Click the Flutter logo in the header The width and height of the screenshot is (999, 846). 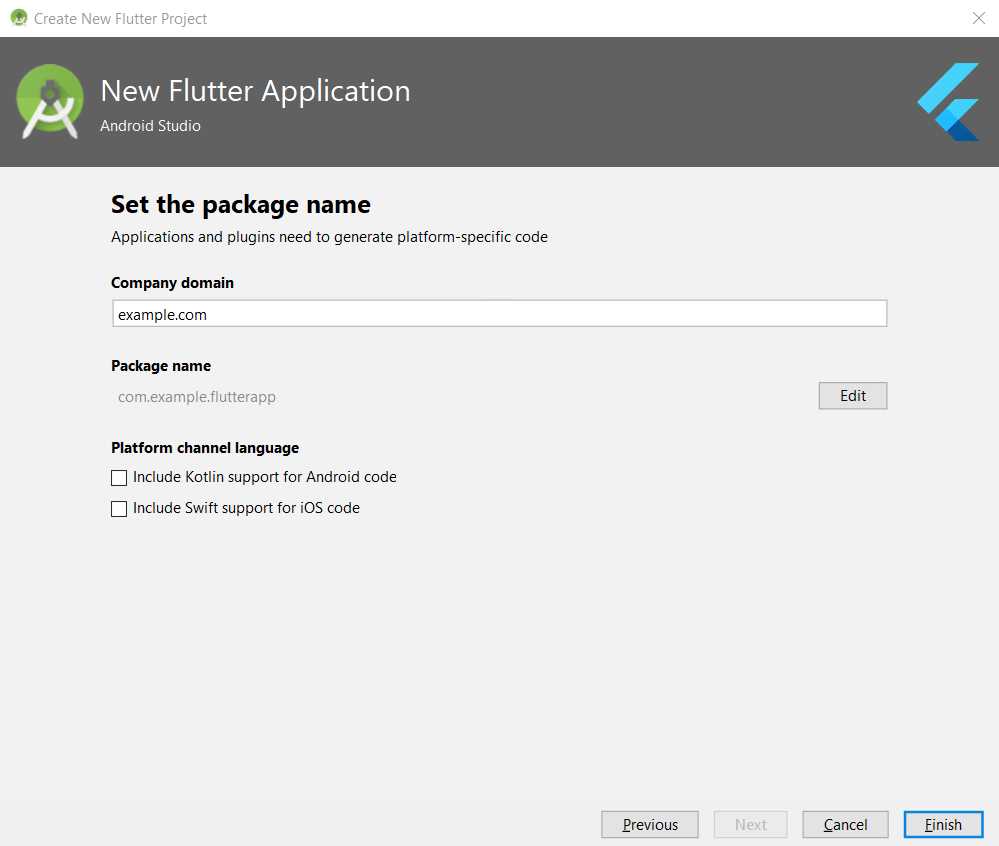[947, 101]
